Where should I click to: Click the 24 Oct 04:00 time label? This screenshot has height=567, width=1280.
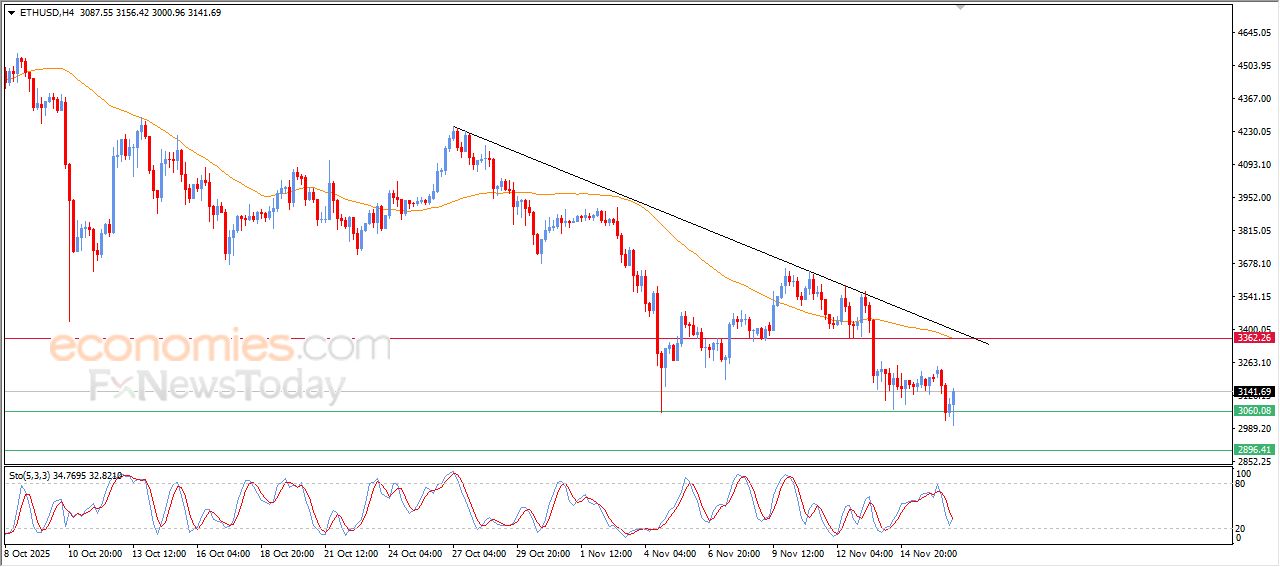(414, 552)
